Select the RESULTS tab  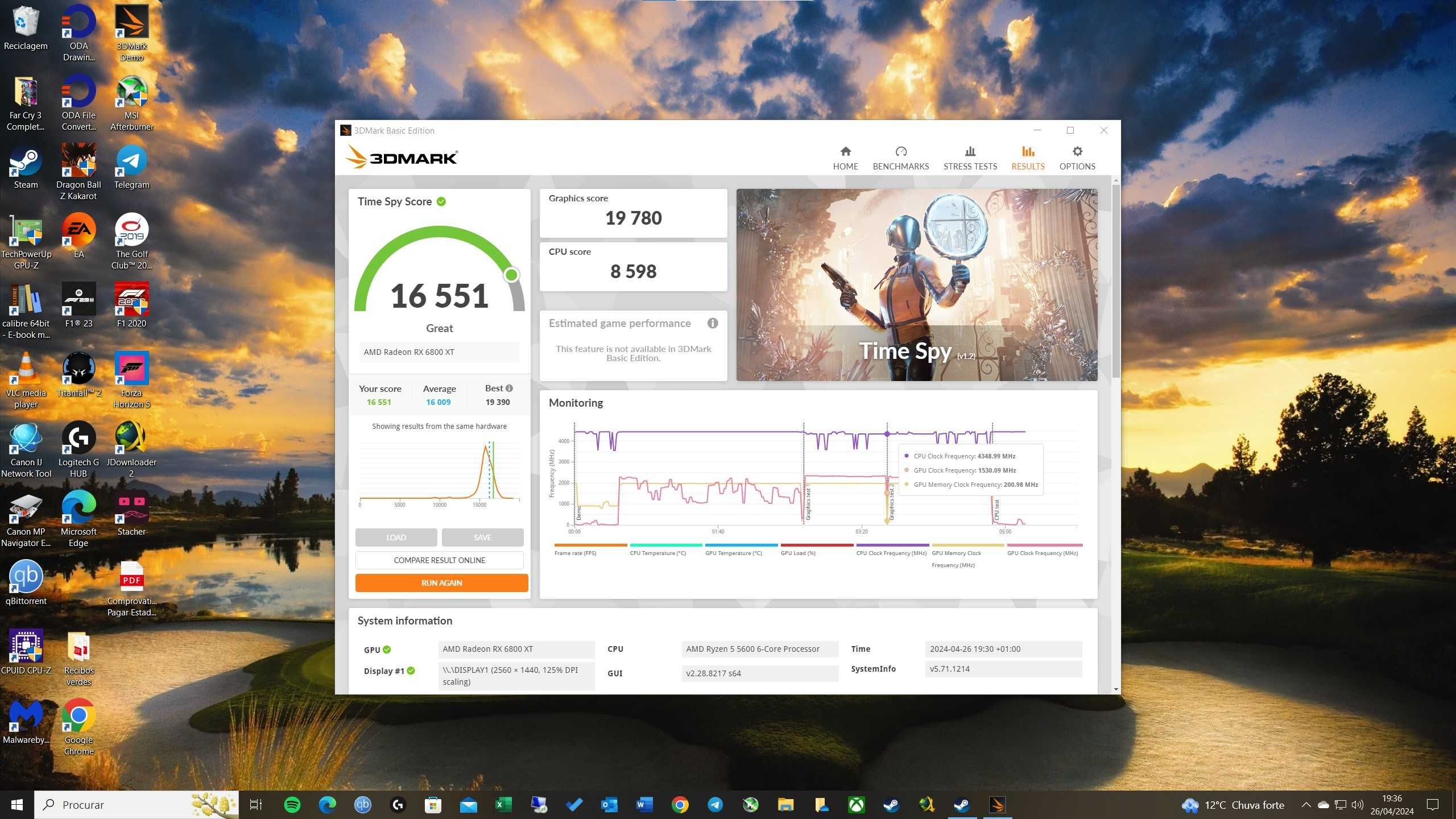[x=1028, y=158]
